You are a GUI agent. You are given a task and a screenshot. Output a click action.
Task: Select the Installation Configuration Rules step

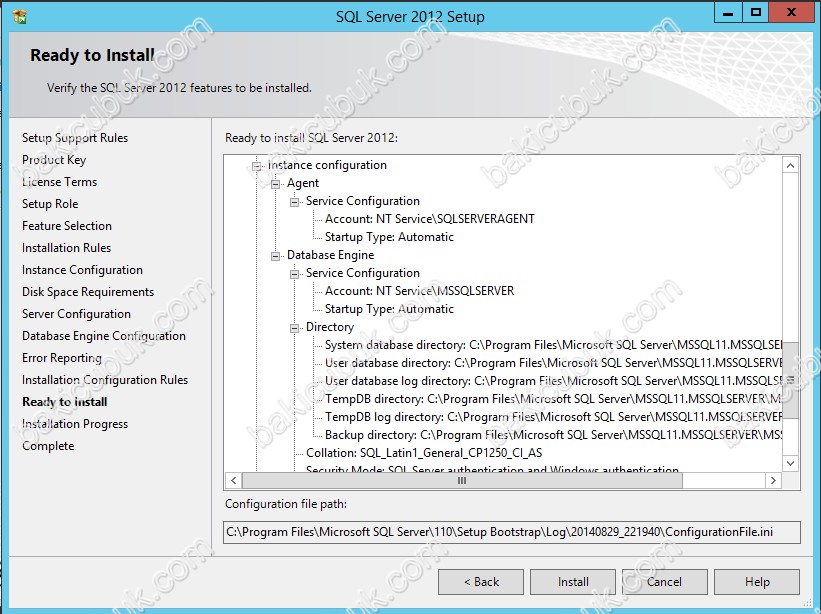click(x=105, y=379)
